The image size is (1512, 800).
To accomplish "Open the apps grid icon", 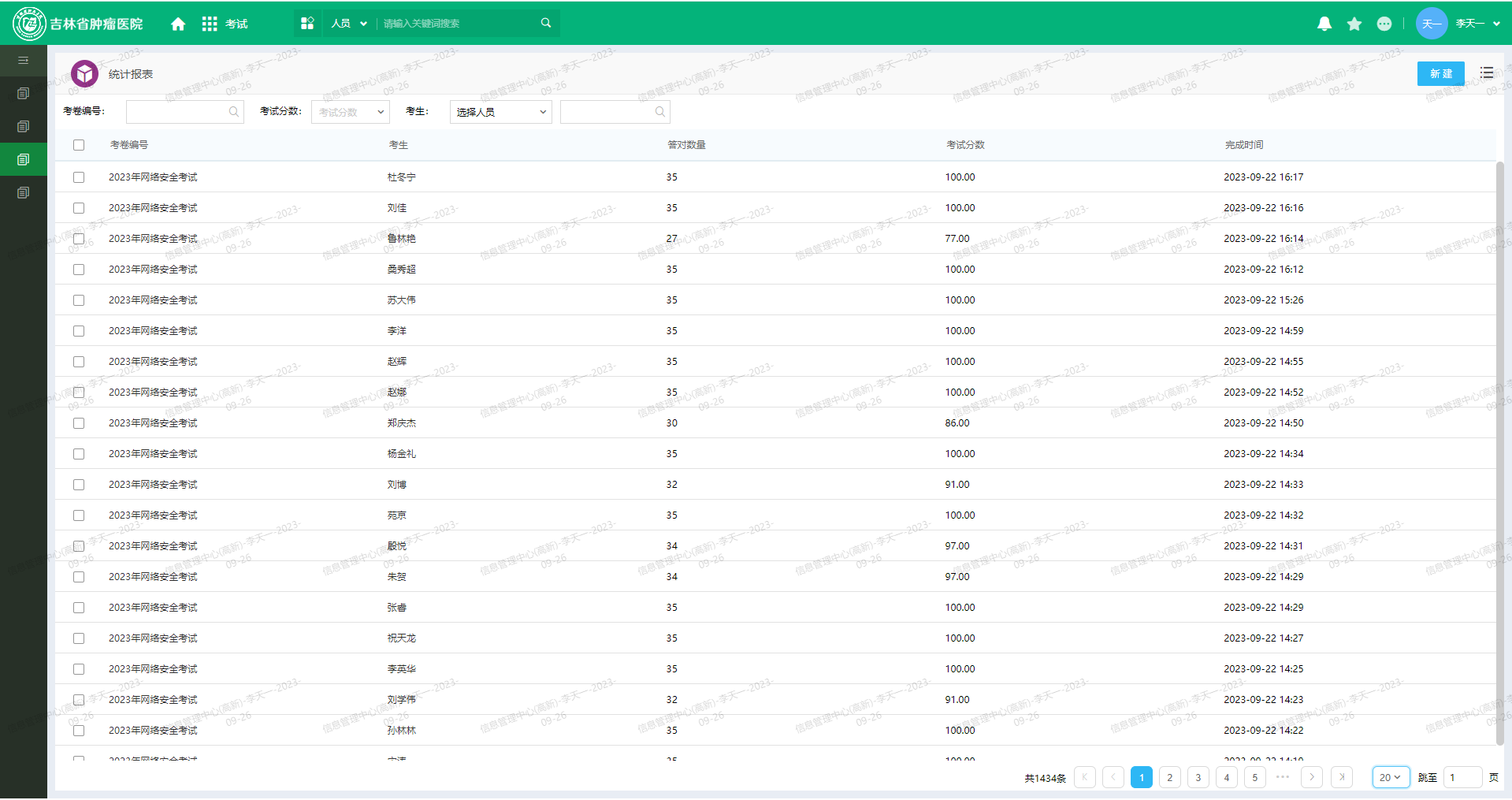I will coord(210,24).
